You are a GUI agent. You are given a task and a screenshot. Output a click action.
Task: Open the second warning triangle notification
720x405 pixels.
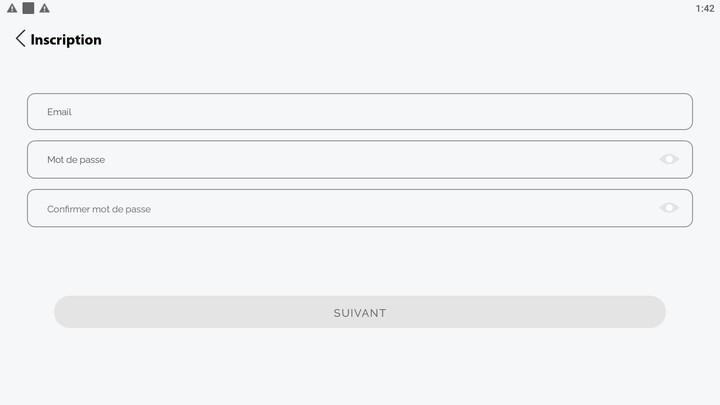point(44,8)
